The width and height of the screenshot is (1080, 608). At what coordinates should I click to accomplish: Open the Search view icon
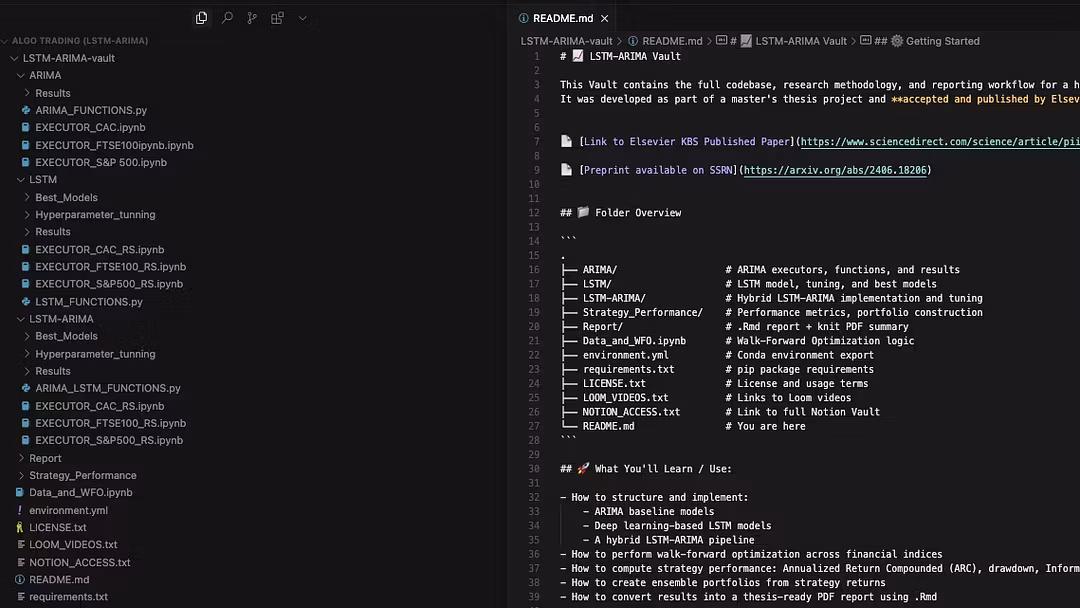227,18
